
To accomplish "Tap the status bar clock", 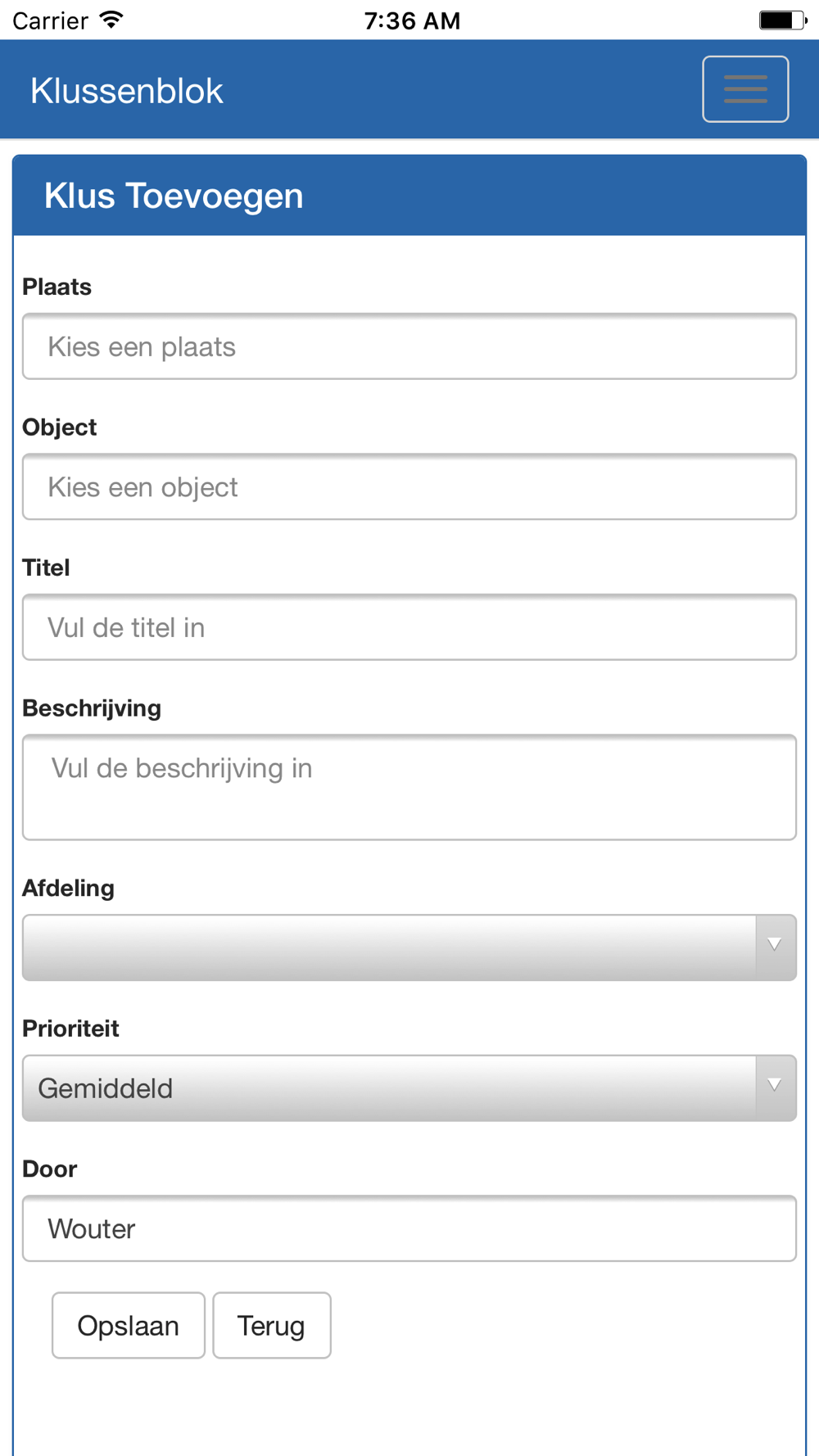I will click(412, 20).
